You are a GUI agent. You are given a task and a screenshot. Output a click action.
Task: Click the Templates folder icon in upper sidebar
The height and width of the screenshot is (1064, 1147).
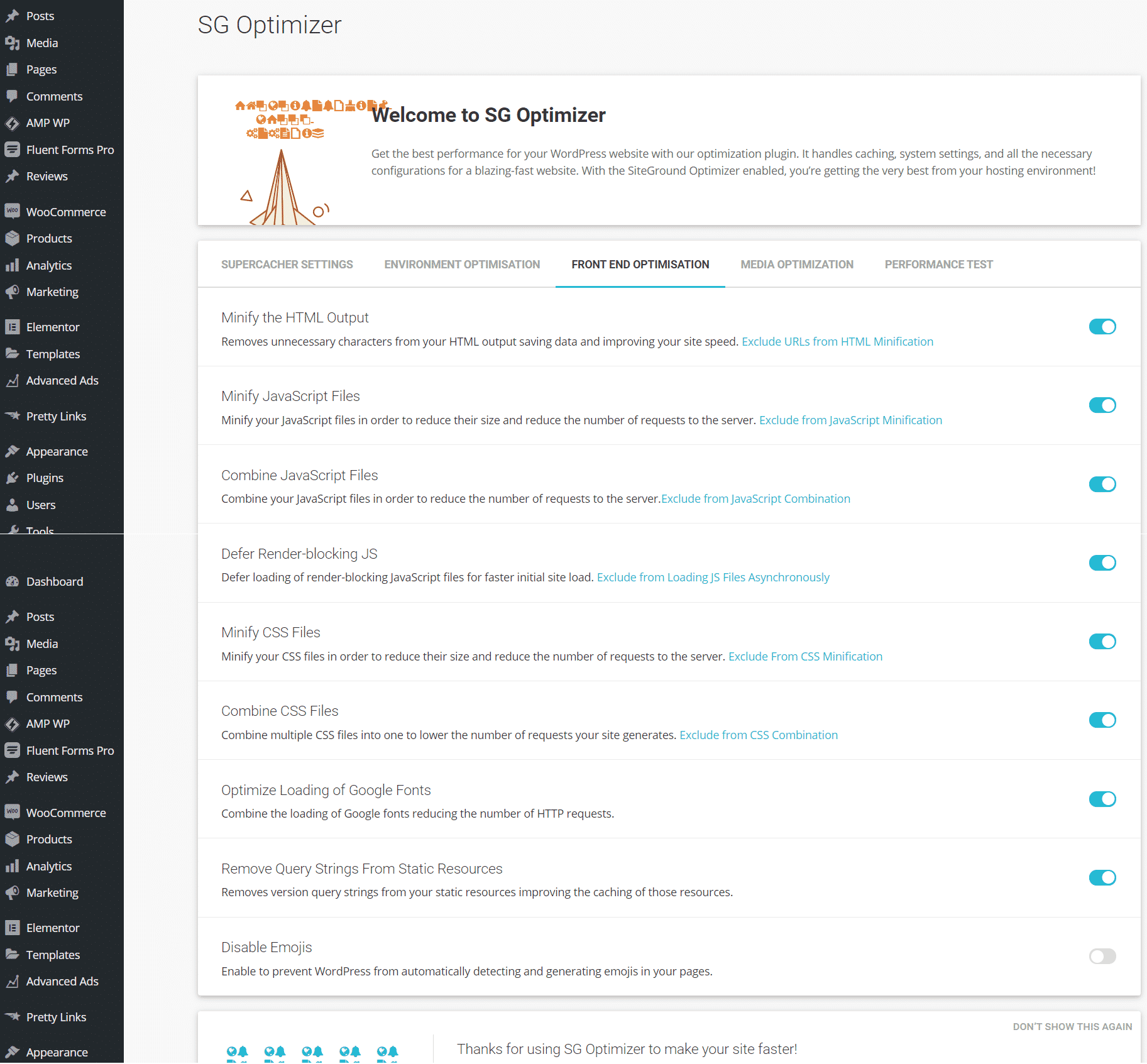pos(12,354)
